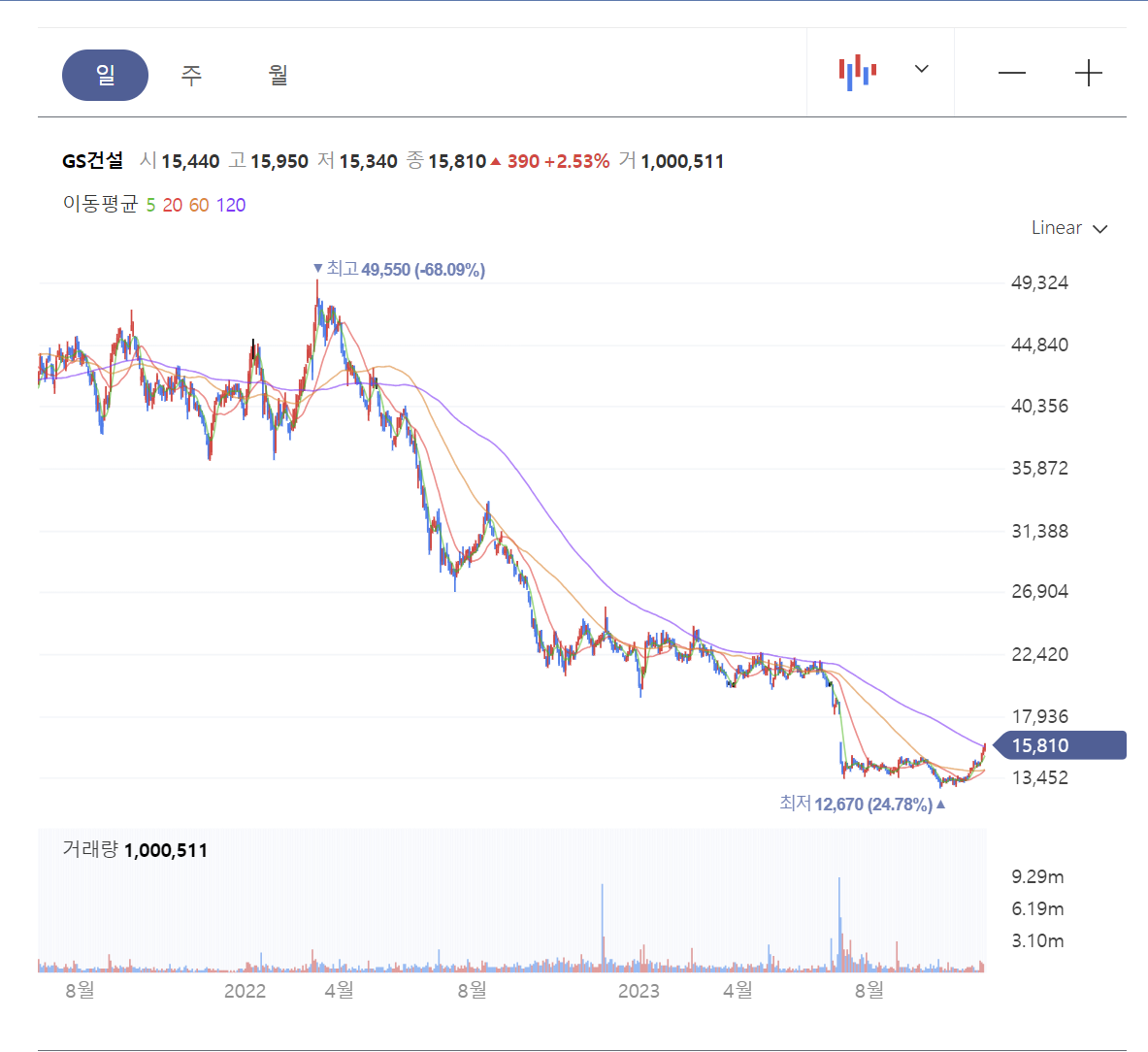Toggle the 60-day moving average line
This screenshot has height=1052, width=1148.
[199, 205]
